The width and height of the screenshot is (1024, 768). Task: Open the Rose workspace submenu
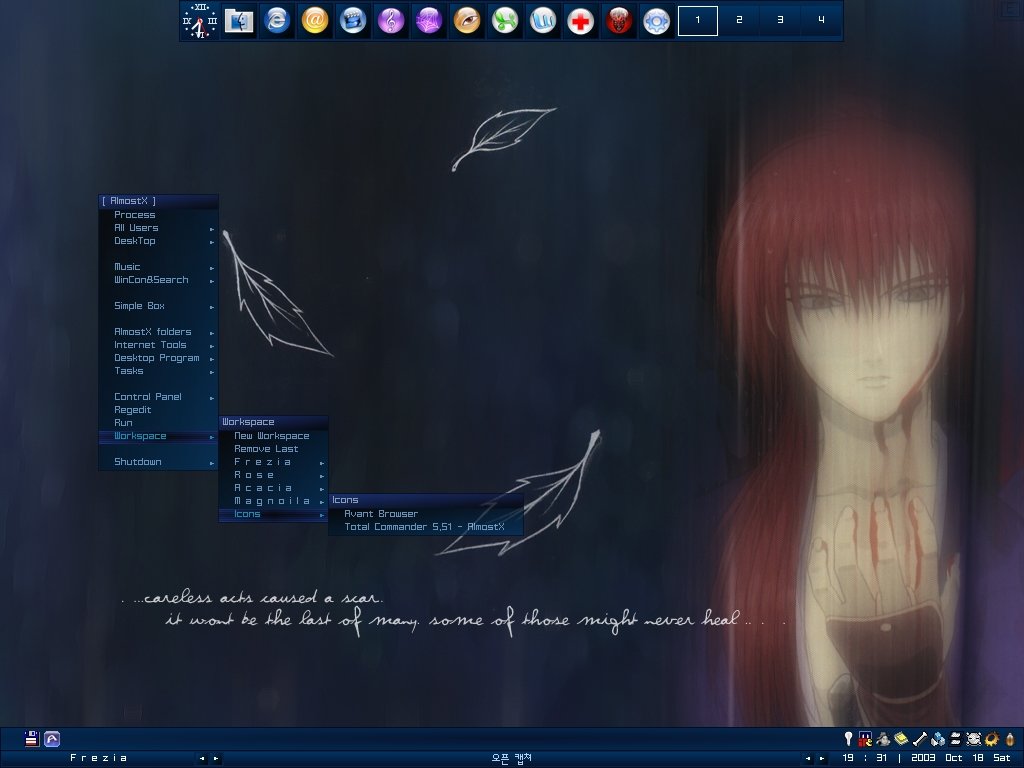tap(273, 475)
